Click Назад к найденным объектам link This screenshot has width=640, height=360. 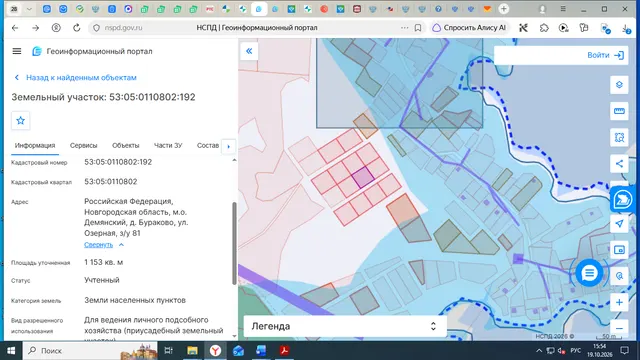pyautogui.click(x=81, y=78)
